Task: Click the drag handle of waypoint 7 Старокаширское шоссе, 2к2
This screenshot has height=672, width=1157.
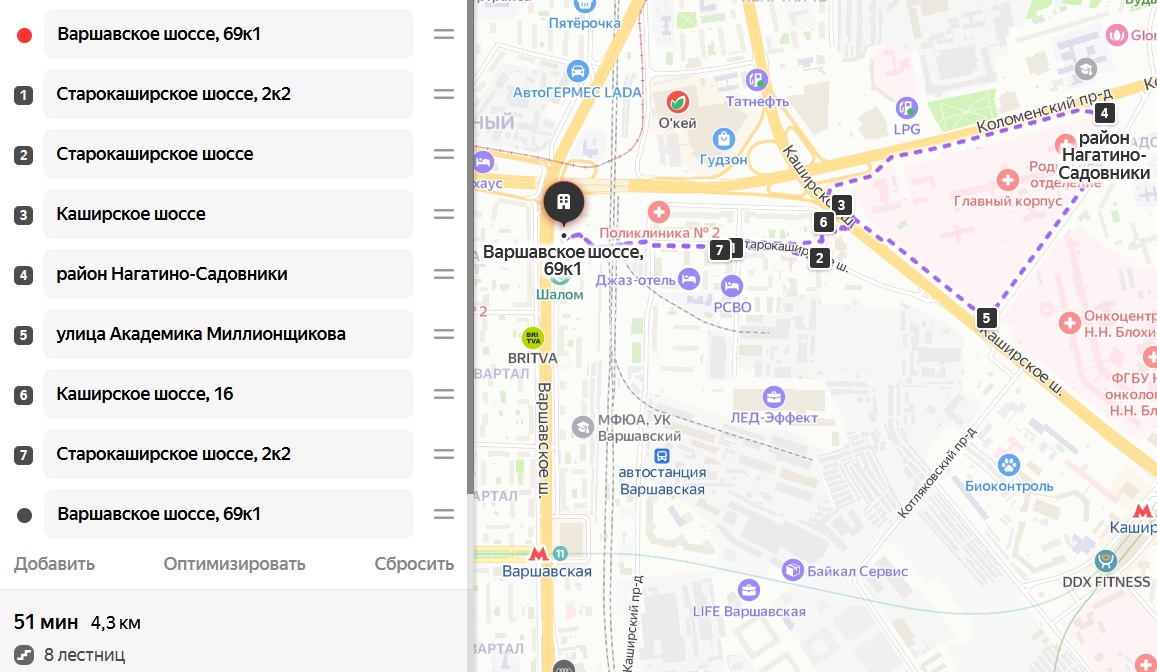Action: click(443, 454)
